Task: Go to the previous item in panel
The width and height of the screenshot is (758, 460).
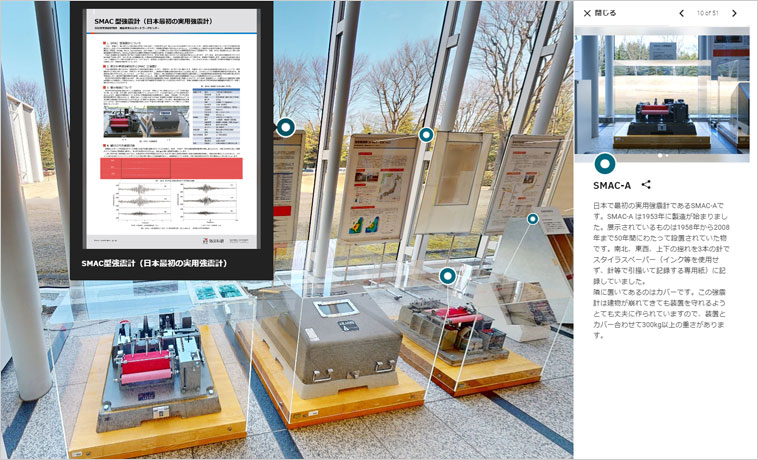Action: click(681, 13)
